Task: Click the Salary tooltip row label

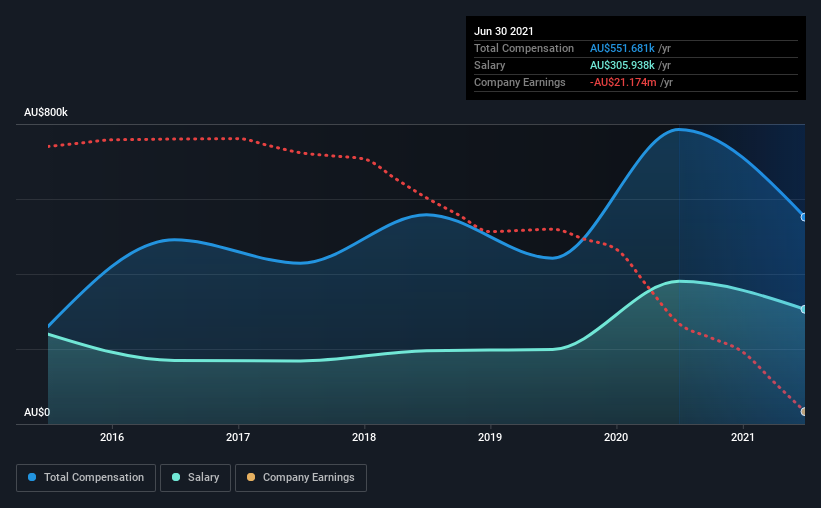Action: pyautogui.click(x=490, y=65)
